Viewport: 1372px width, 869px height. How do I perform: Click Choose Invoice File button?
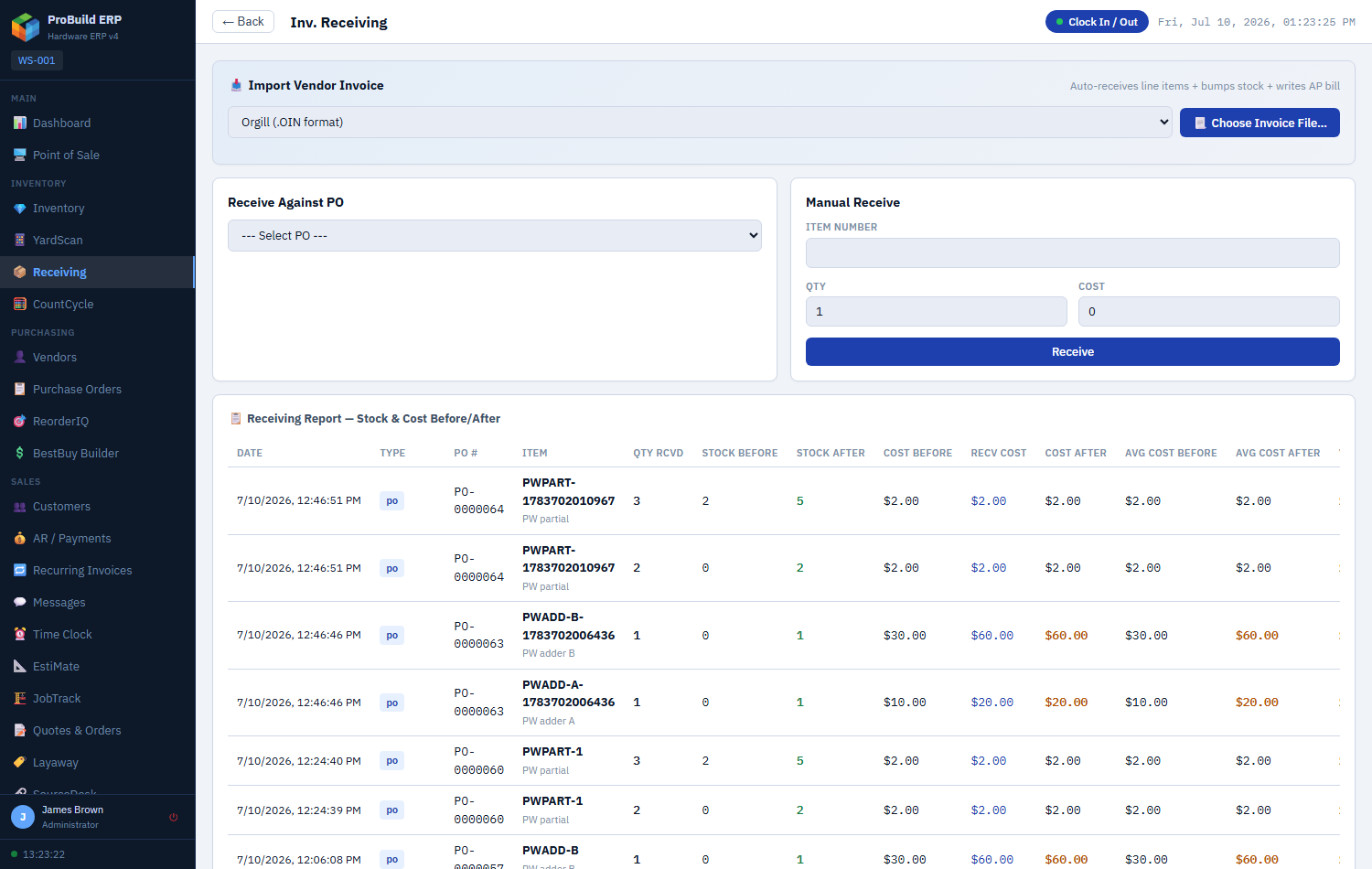click(1259, 123)
